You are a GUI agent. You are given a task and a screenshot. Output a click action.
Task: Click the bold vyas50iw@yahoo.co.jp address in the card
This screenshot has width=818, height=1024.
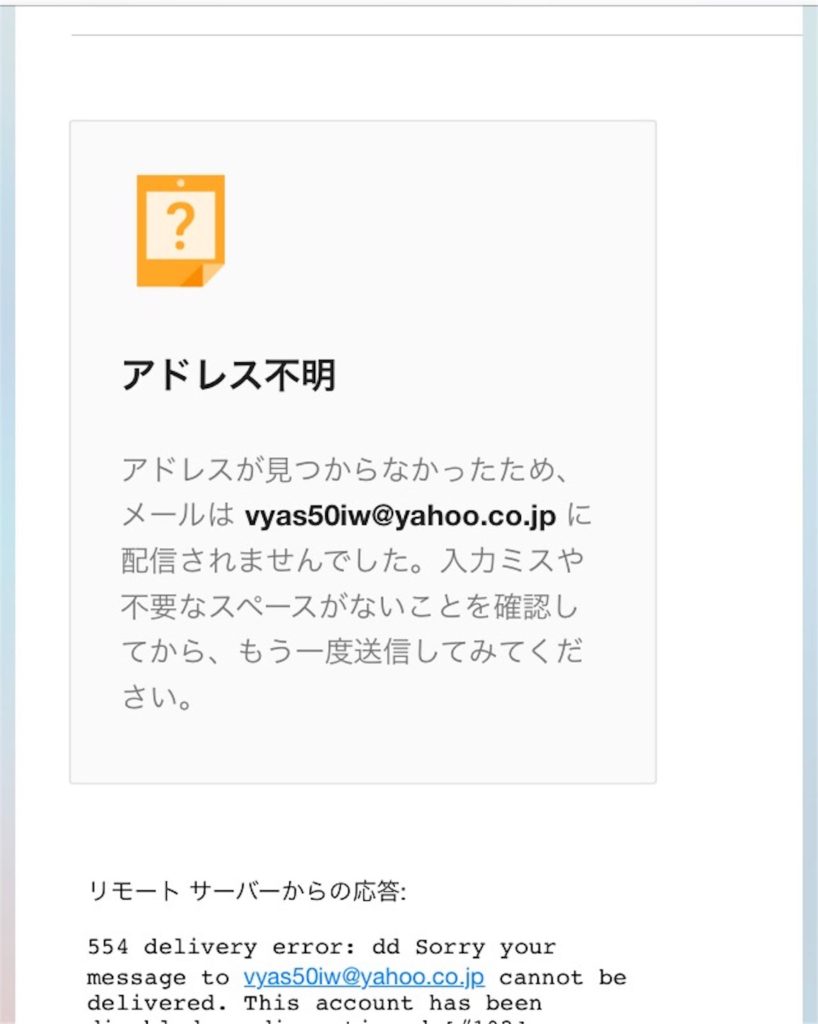coord(400,516)
